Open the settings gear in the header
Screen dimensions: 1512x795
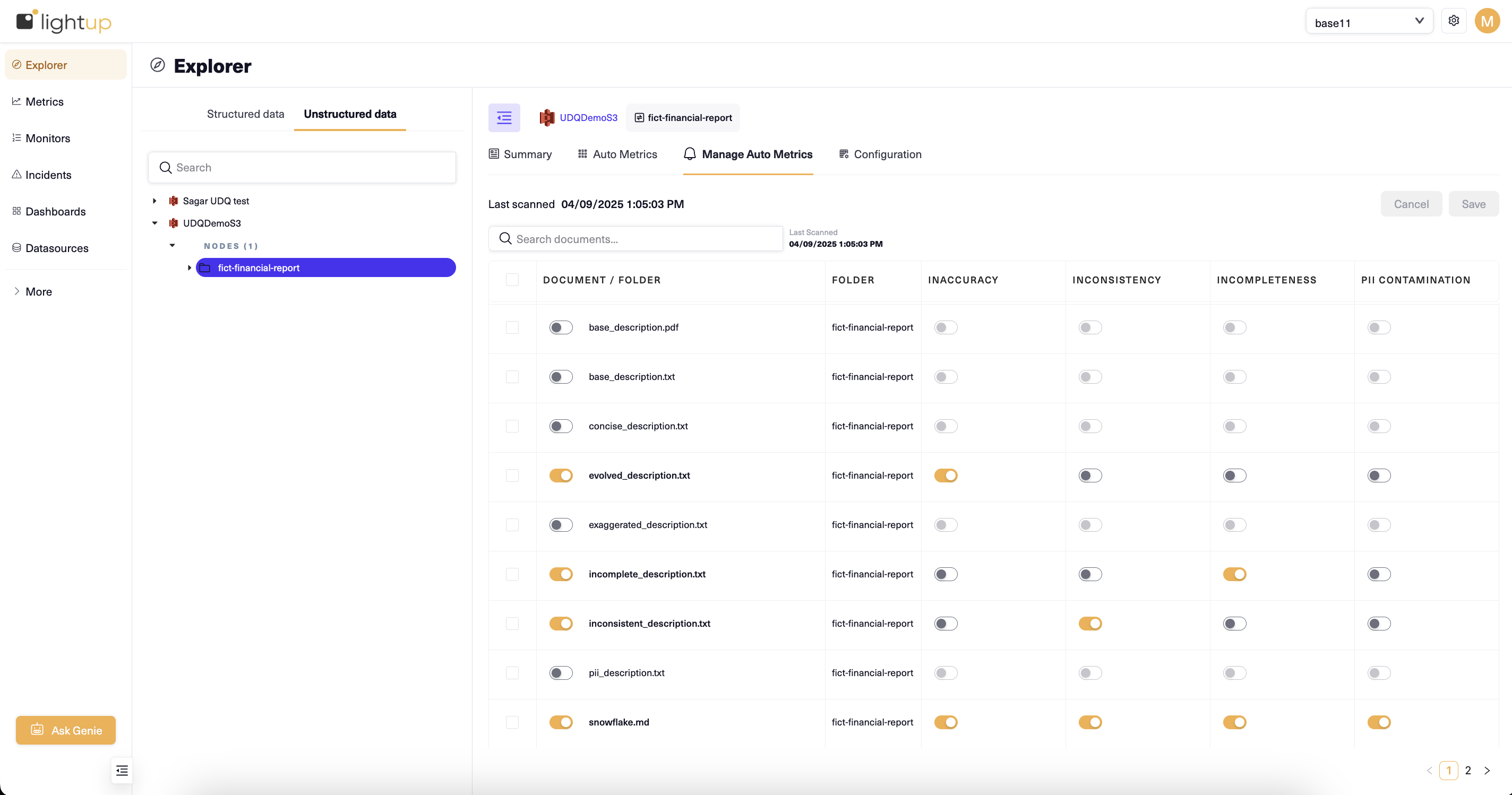[x=1454, y=20]
